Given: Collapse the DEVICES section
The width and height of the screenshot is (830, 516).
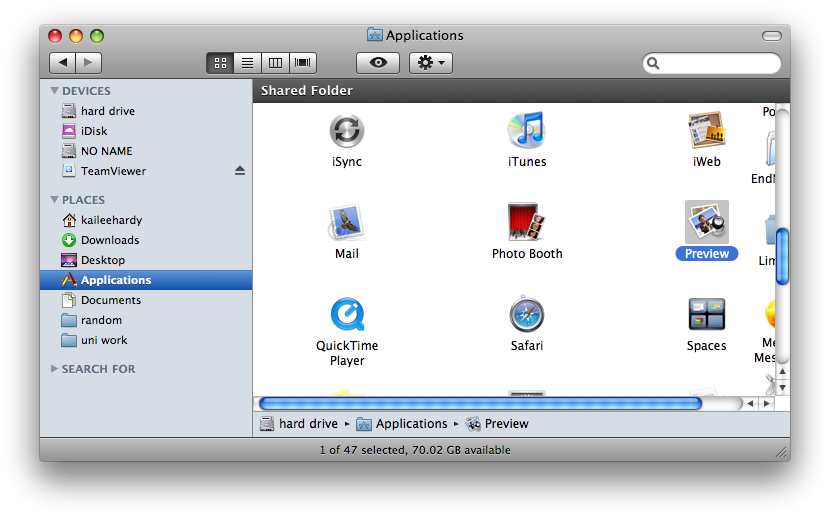Looking at the screenshot, I should point(54,90).
